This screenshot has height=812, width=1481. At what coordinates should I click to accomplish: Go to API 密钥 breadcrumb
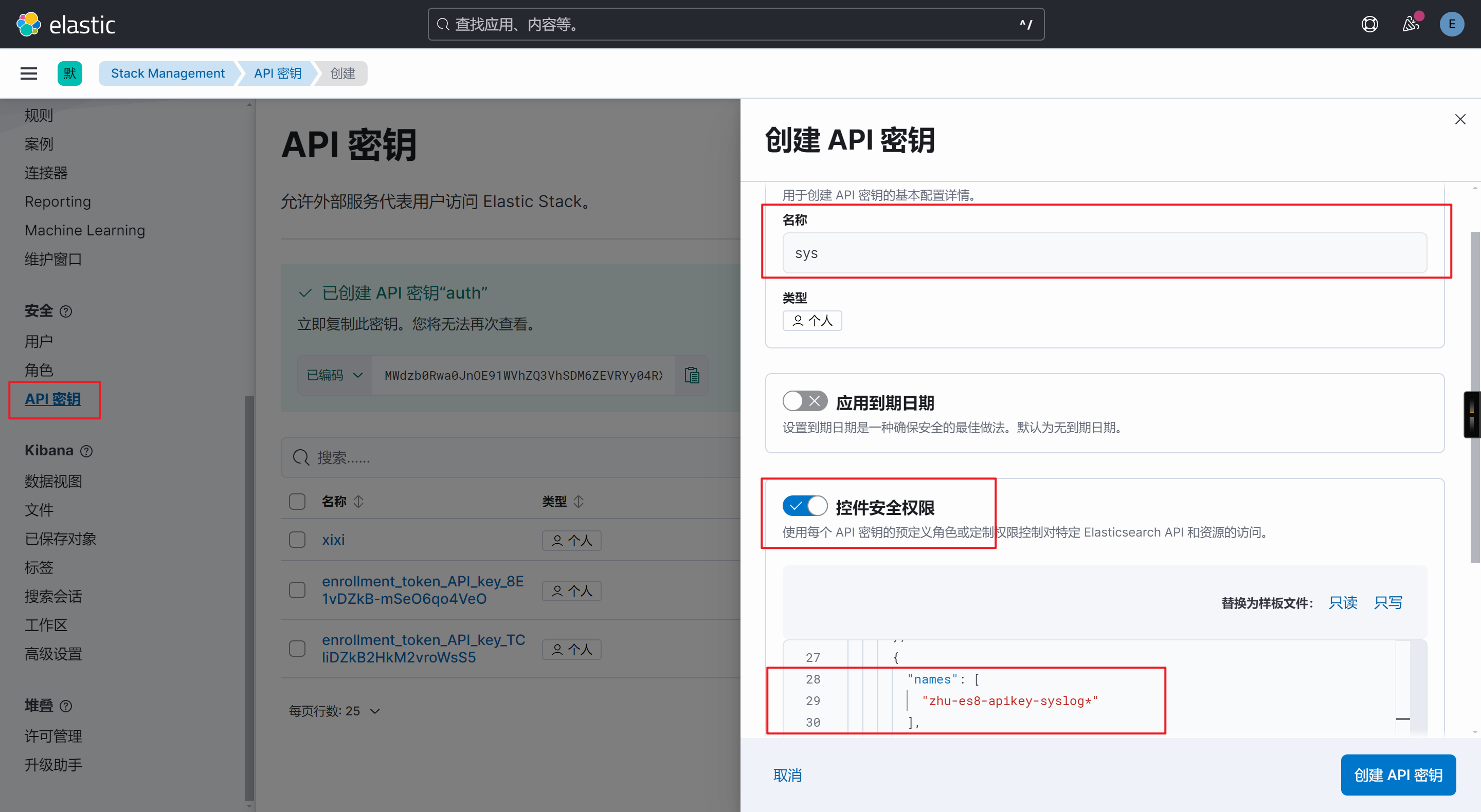tap(278, 73)
